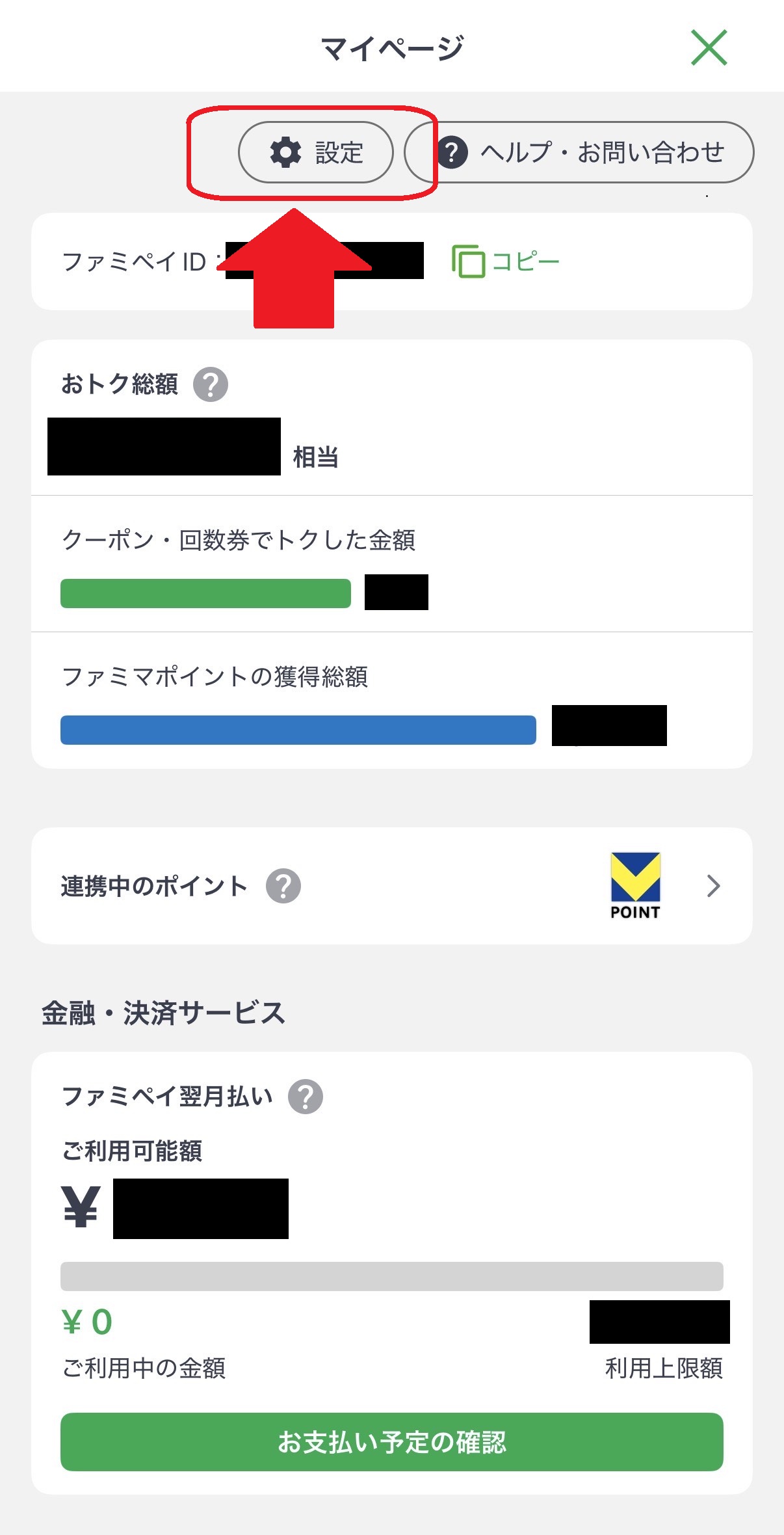Viewport: 784px width, 1535px height.
Task: Tap the ファミペイ翌月払い heading
Action: tap(166, 1097)
